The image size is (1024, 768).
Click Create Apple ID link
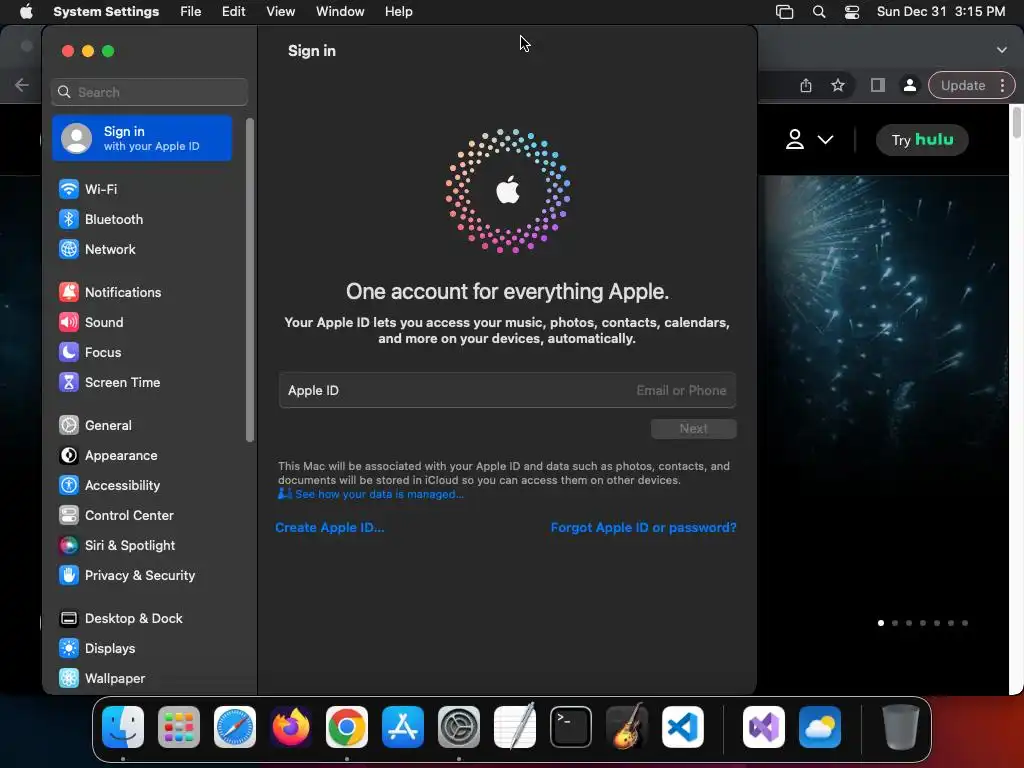point(330,528)
